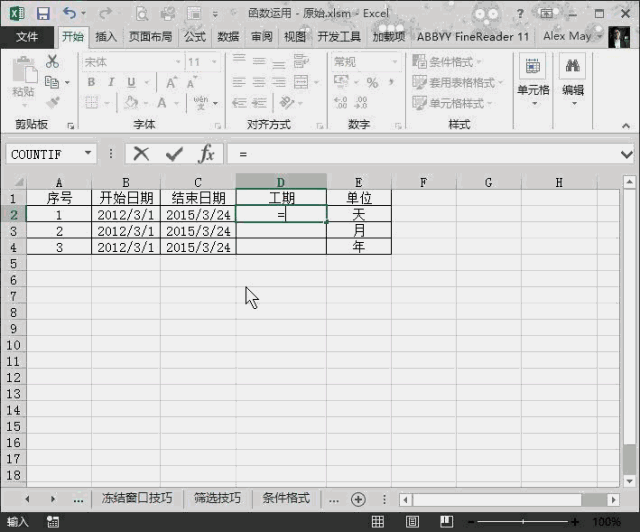640x532 pixels.
Task: Switch to Page Break Preview view
Action: click(x=446, y=521)
